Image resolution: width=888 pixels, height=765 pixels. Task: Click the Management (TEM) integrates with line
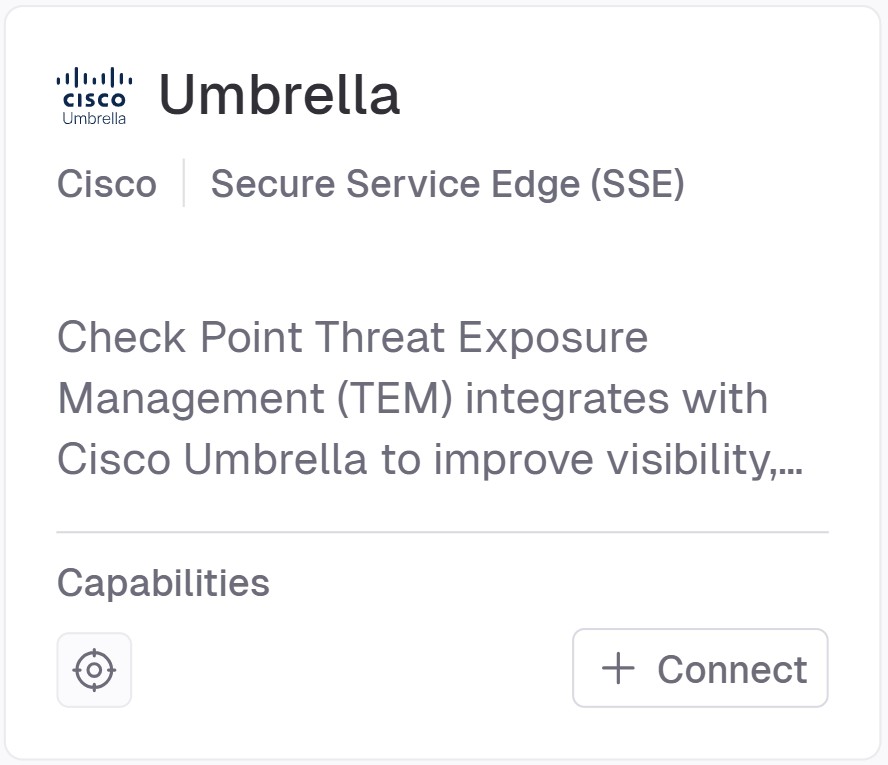point(412,398)
